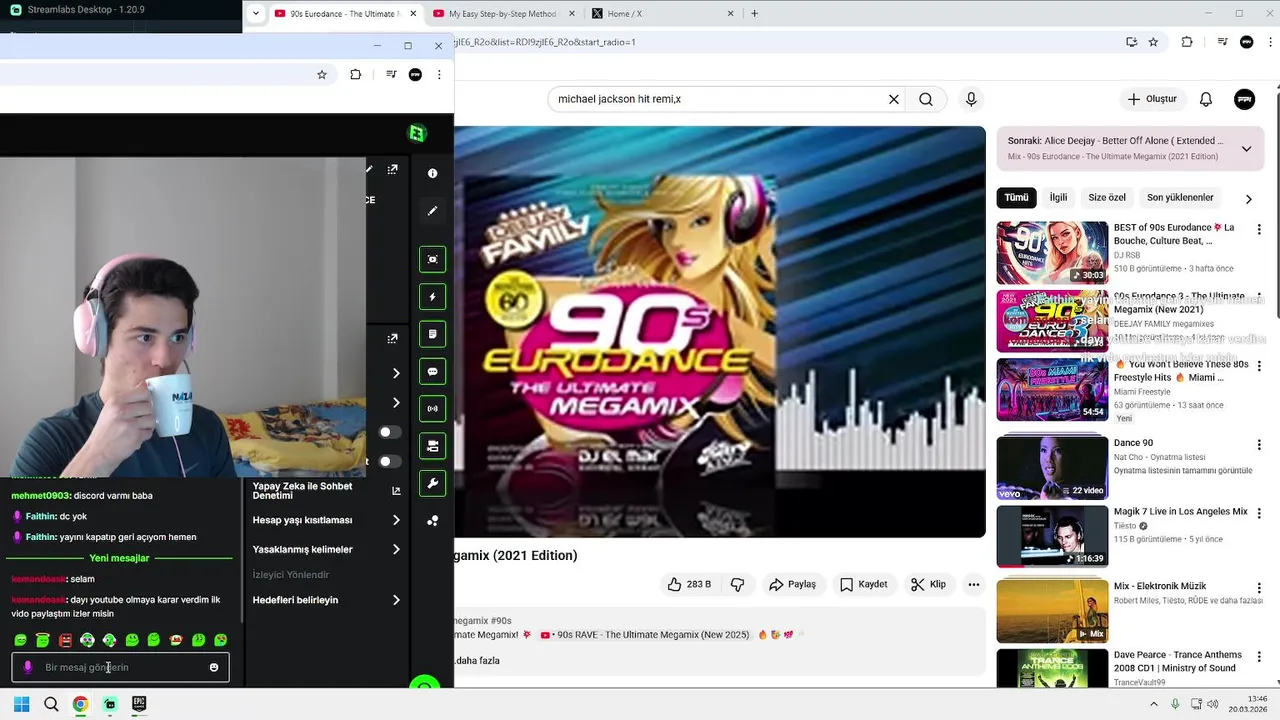The width and height of the screenshot is (1280, 720).
Task: Open the green document sidebar icon
Action: click(x=432, y=334)
